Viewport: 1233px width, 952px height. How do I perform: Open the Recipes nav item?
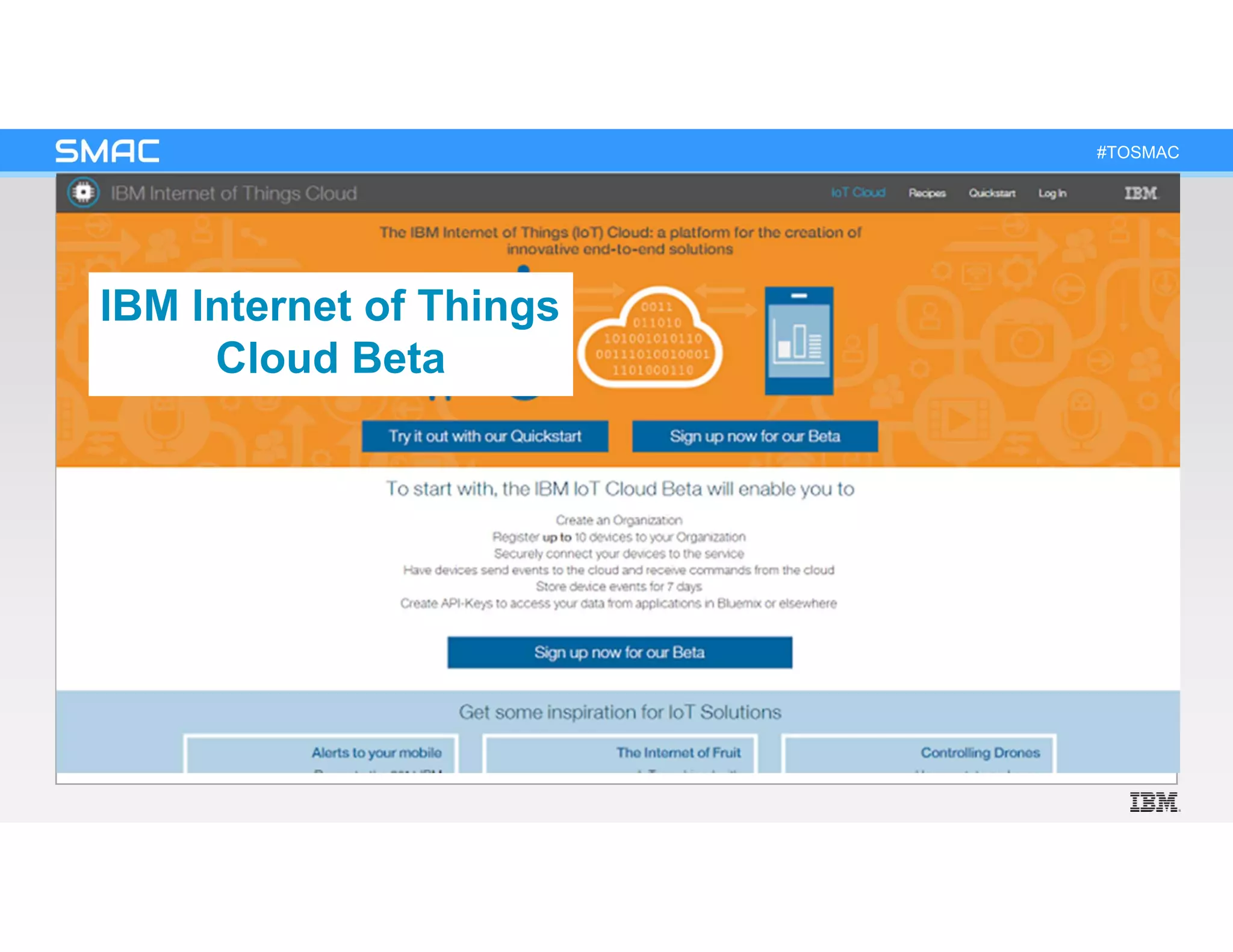tap(927, 193)
